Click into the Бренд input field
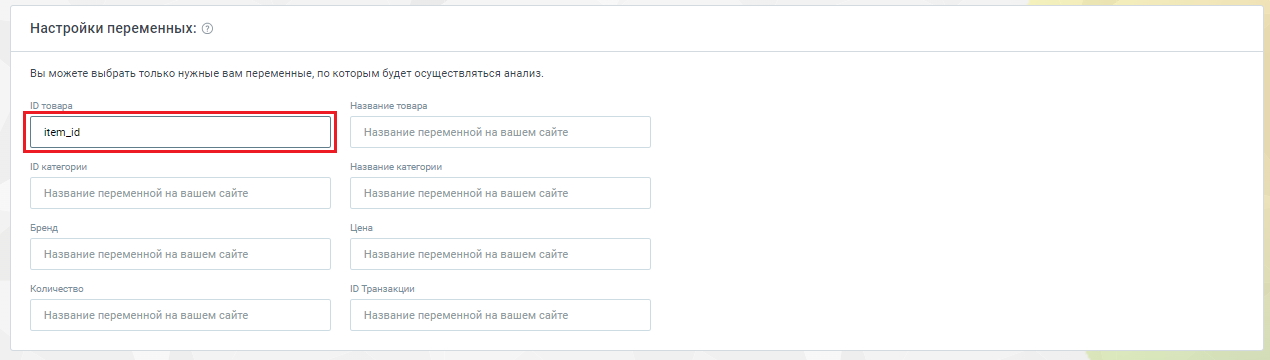Image resolution: width=1270 pixels, height=360 pixels. point(180,254)
